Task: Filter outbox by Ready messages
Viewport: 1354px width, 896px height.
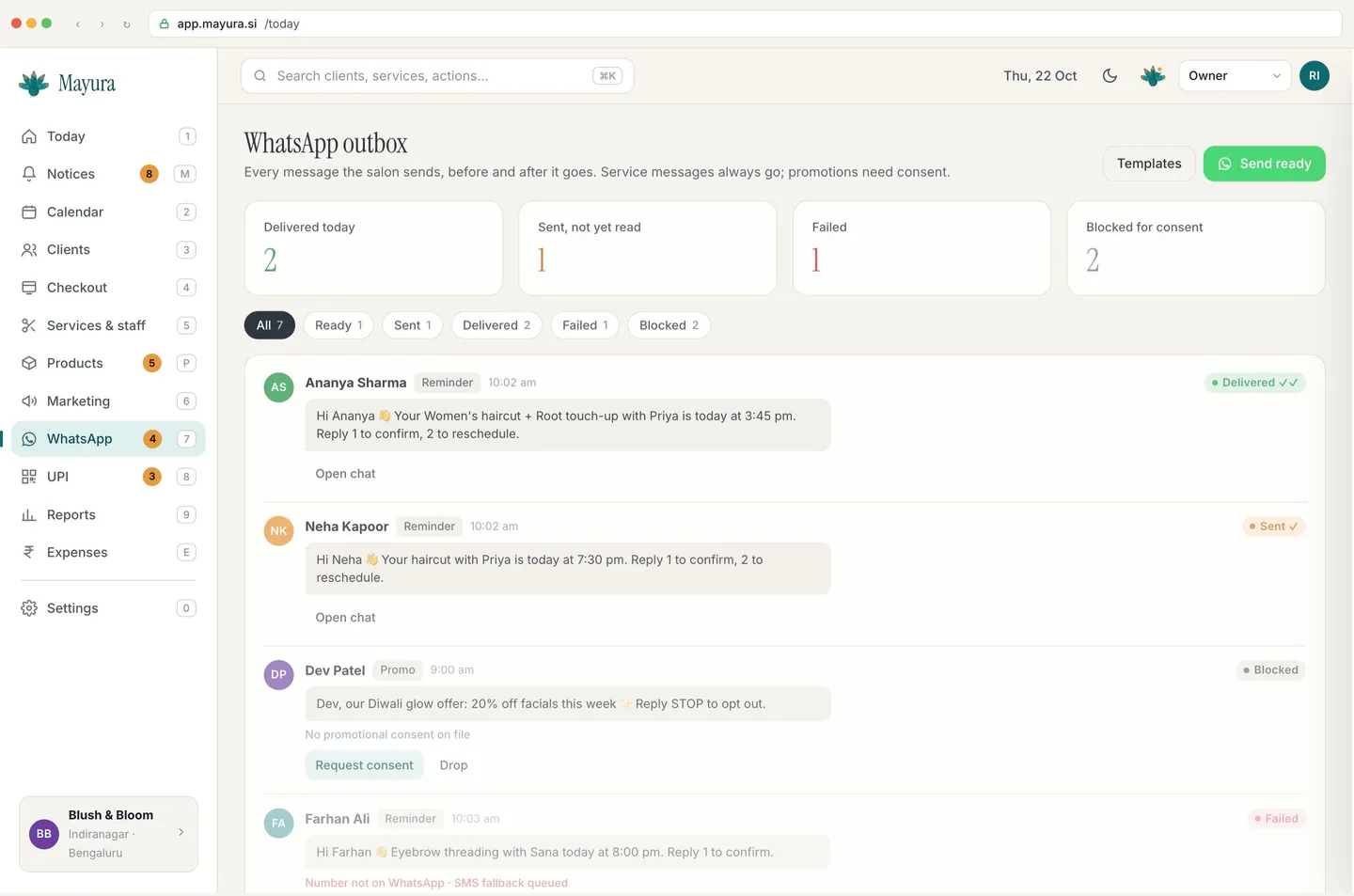Action: [x=338, y=325]
